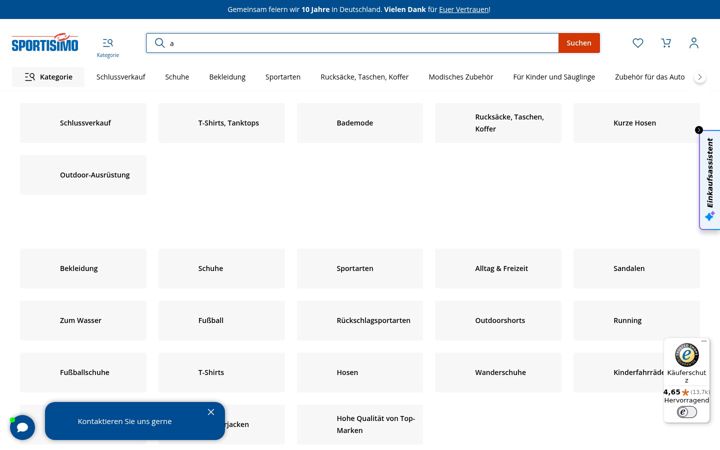The width and height of the screenshot is (720, 450).
Task: Open the small Kategorie icon beside the logo
Action: tap(108, 47)
